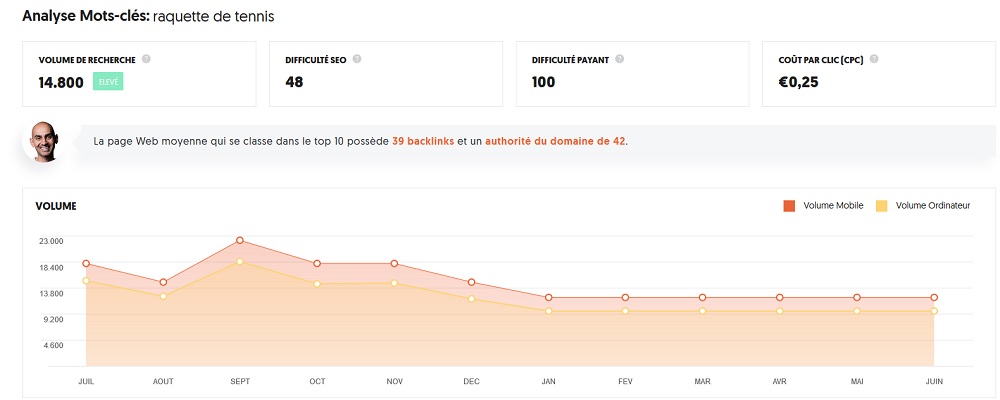Click the SEPT month label on axis
Viewport: 1000px width, 400px height.
240,382
